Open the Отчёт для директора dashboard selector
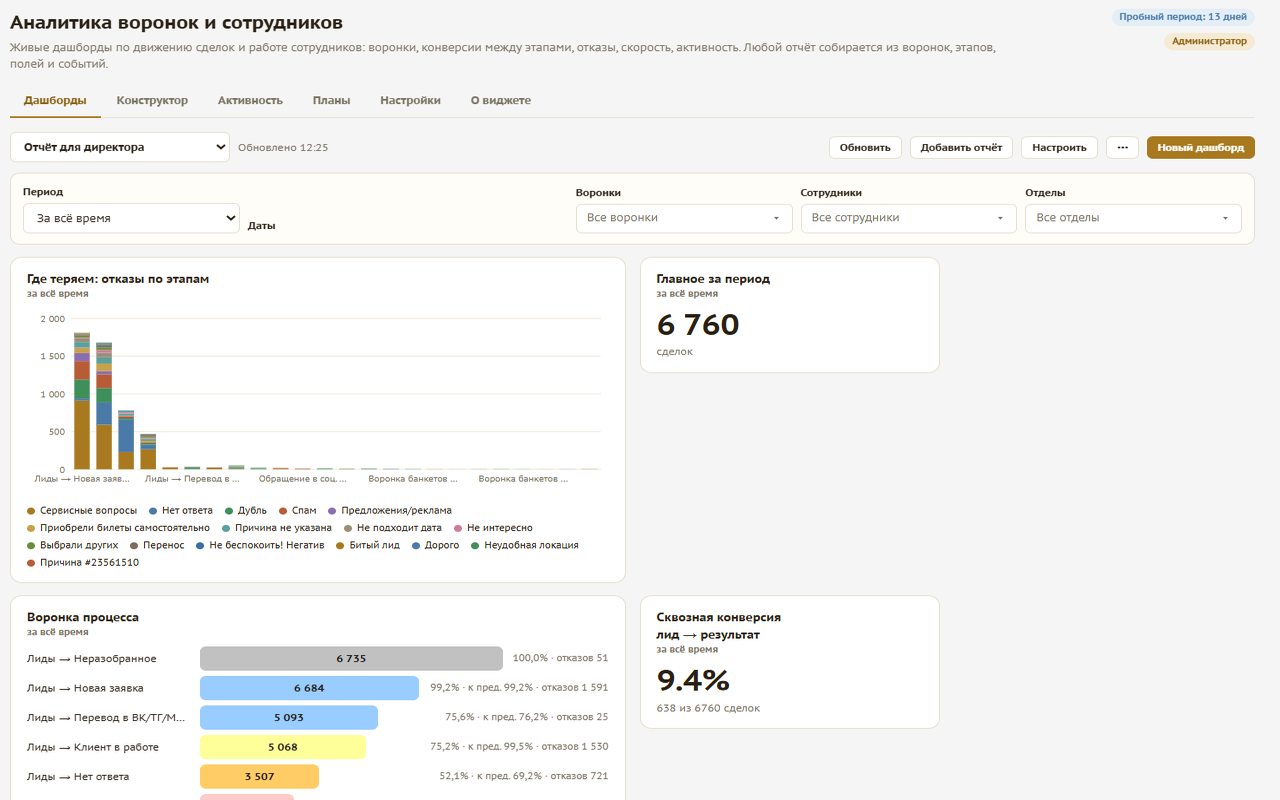The height and width of the screenshot is (800, 1280). (120, 147)
